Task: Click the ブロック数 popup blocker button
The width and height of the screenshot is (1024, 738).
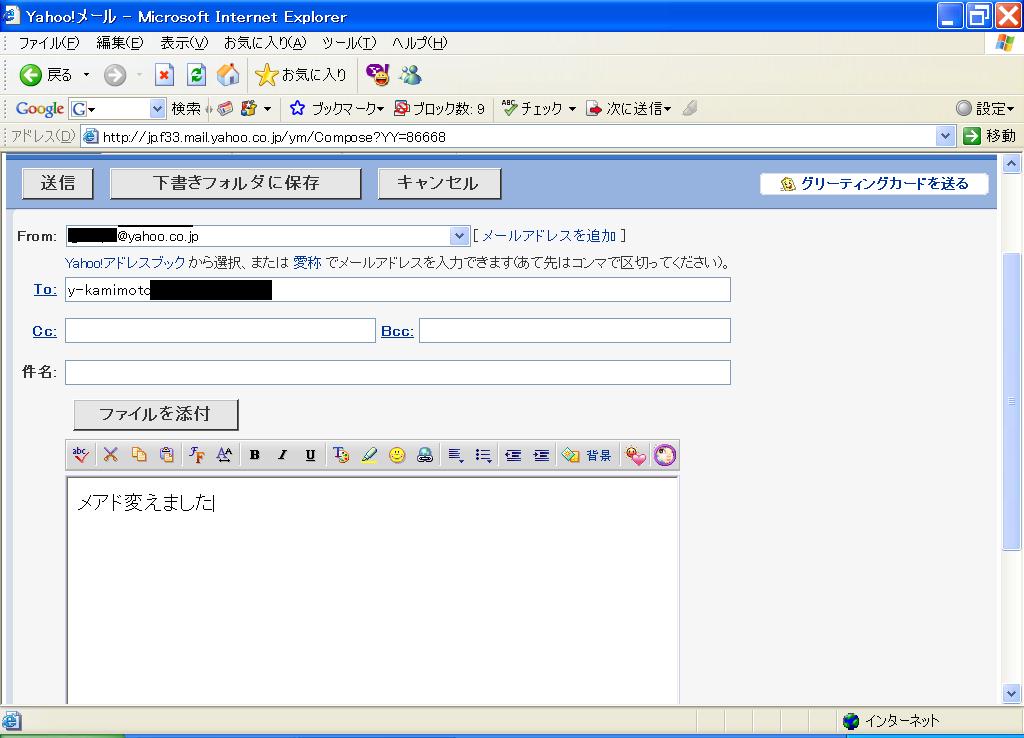Action: pos(440,108)
